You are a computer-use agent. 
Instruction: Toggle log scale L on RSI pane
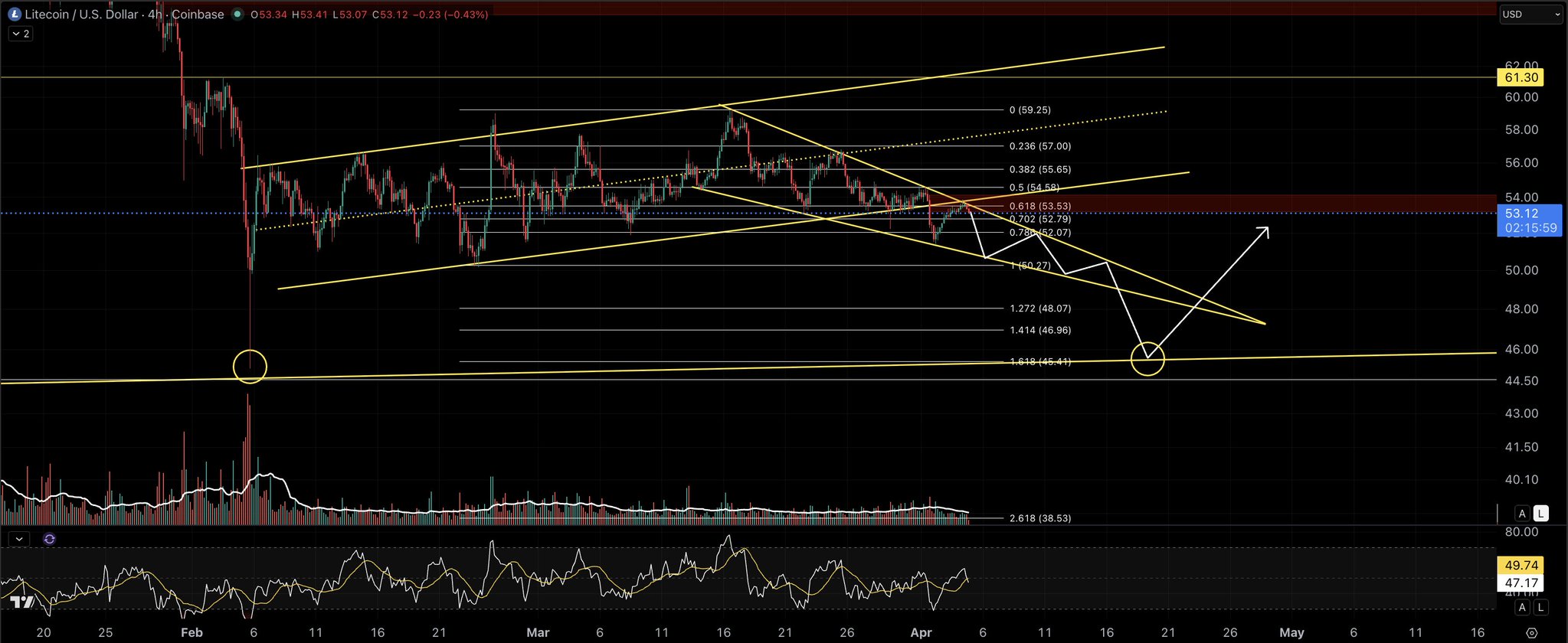tap(1540, 608)
